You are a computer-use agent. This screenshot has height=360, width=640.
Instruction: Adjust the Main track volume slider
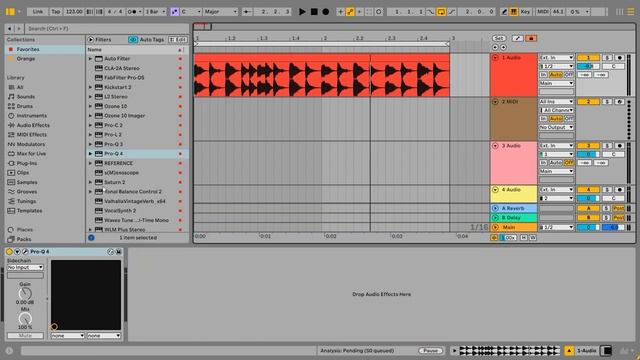[588, 227]
